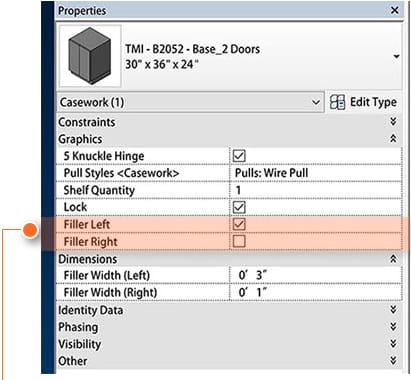Expand the Constraints section

pyautogui.click(x=393, y=122)
